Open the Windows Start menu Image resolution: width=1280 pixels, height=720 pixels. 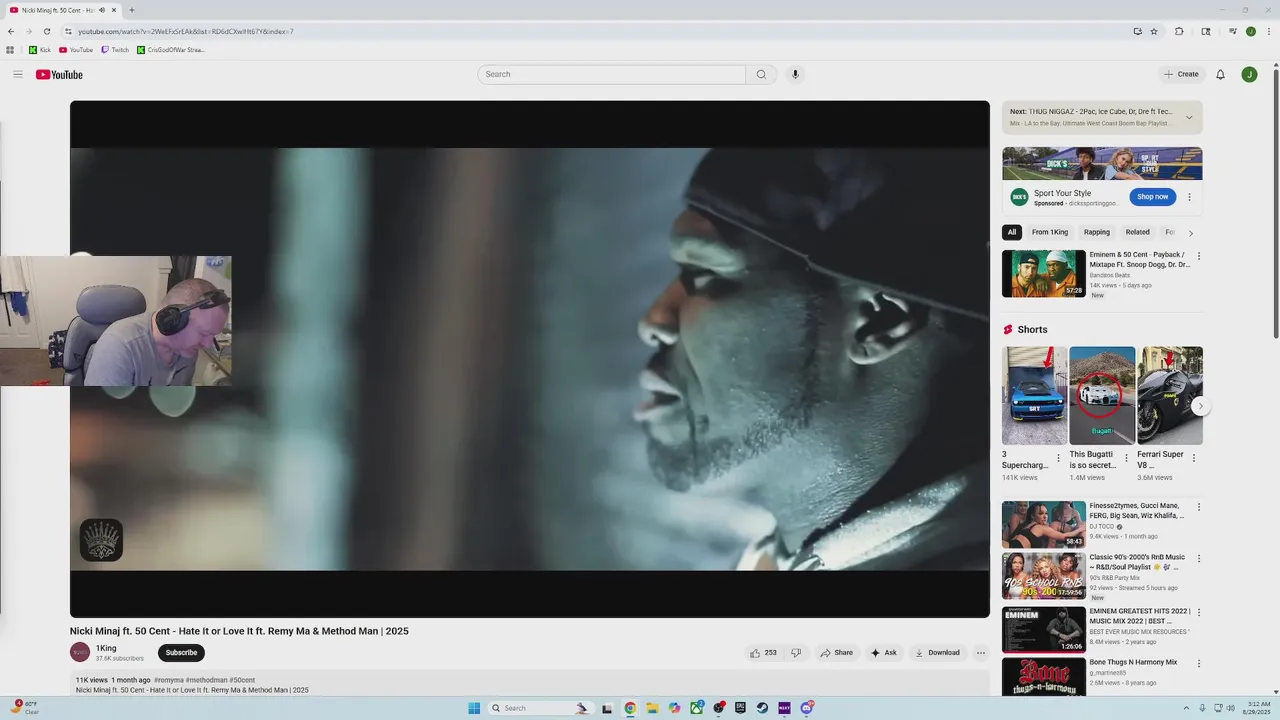point(474,708)
